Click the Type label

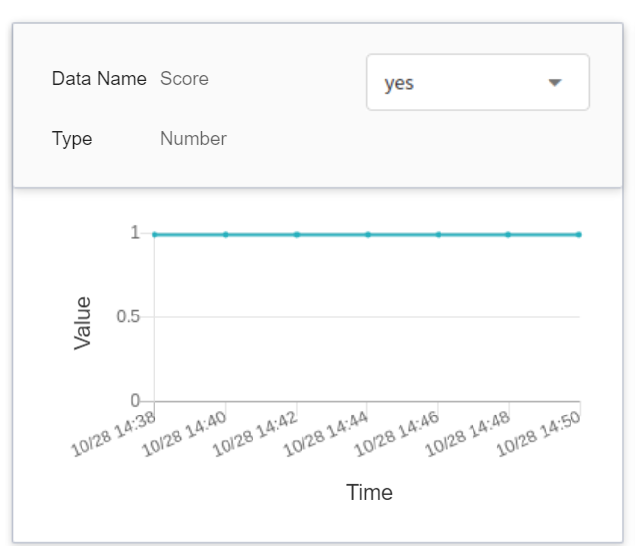[72, 139]
